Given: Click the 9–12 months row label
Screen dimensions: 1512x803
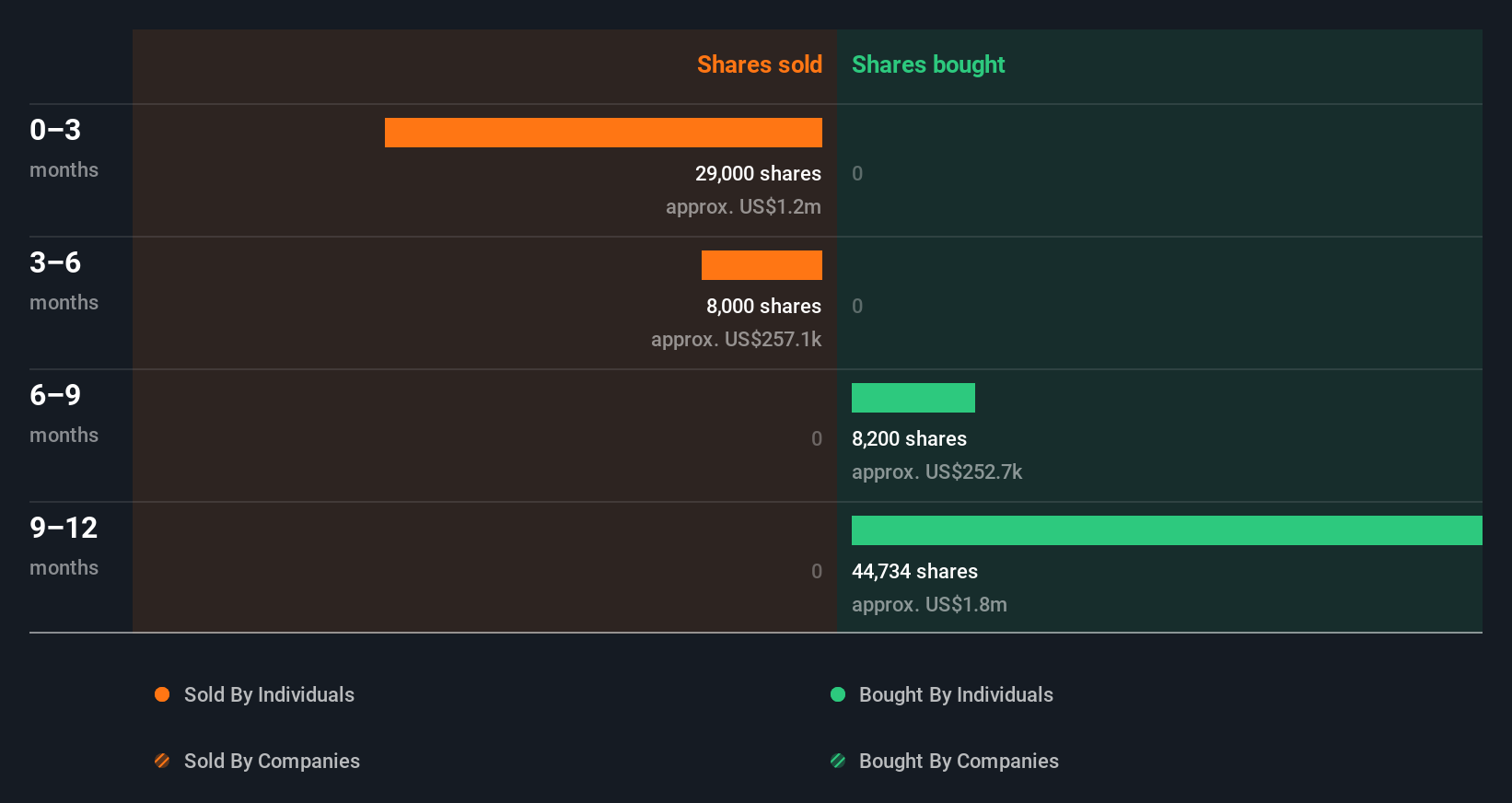Looking at the screenshot, I should pos(64,546).
